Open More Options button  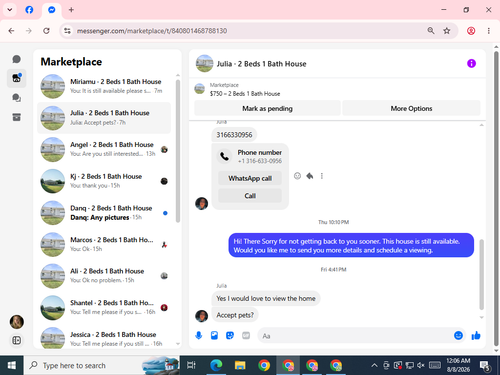(x=411, y=108)
